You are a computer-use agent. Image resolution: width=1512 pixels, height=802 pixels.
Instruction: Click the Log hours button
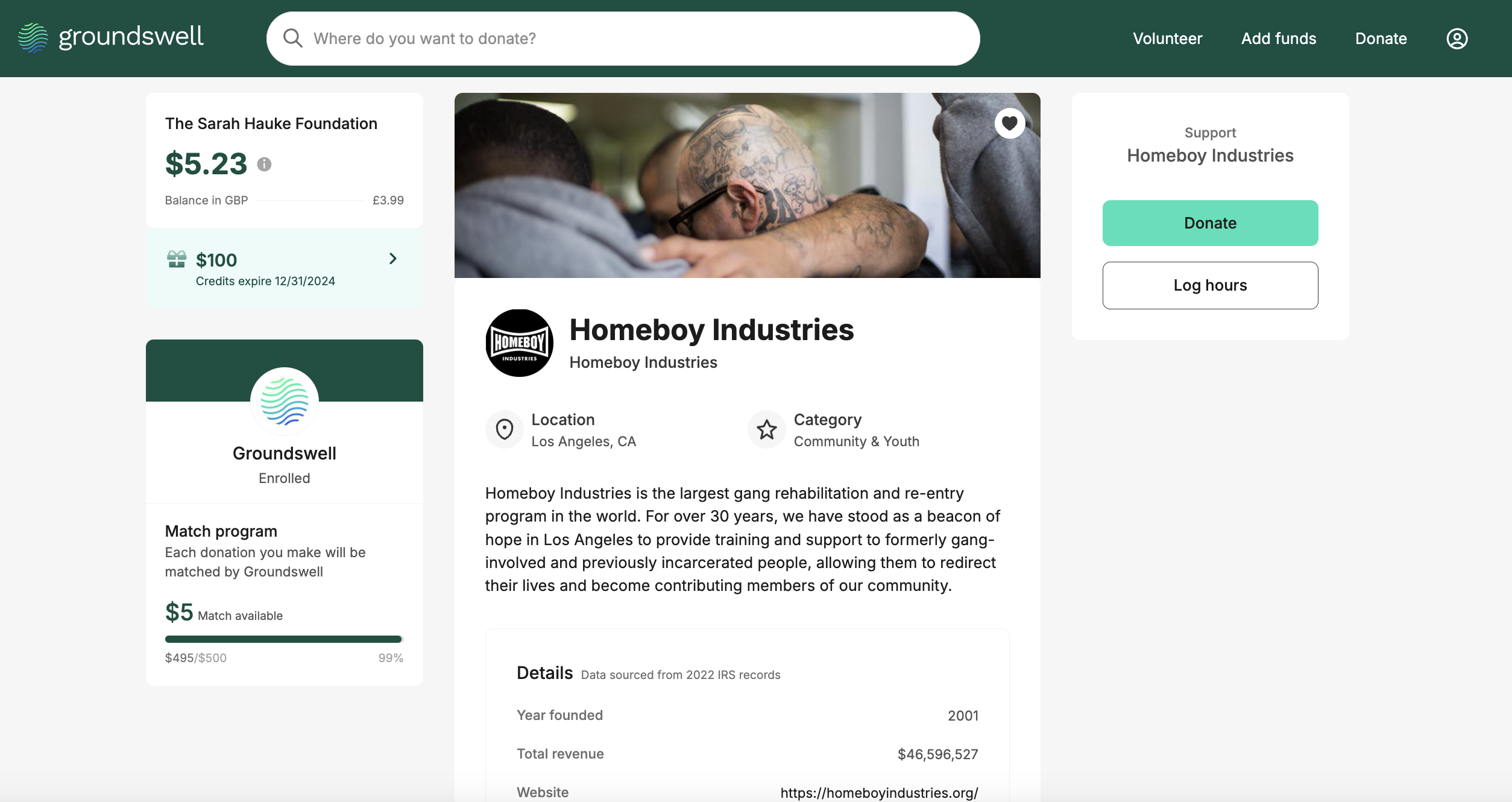click(x=1211, y=285)
